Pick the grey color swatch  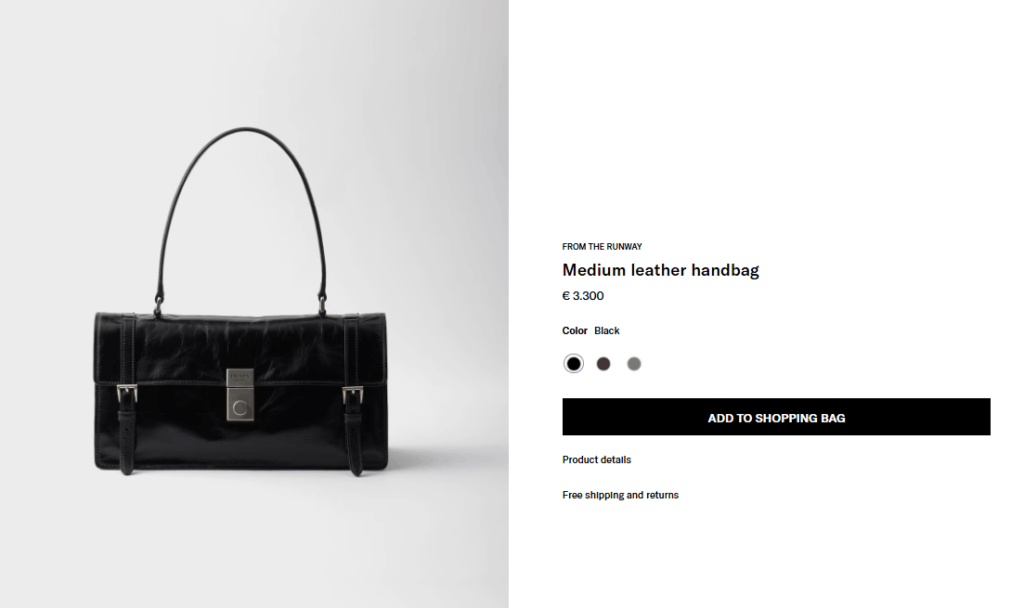pos(633,364)
